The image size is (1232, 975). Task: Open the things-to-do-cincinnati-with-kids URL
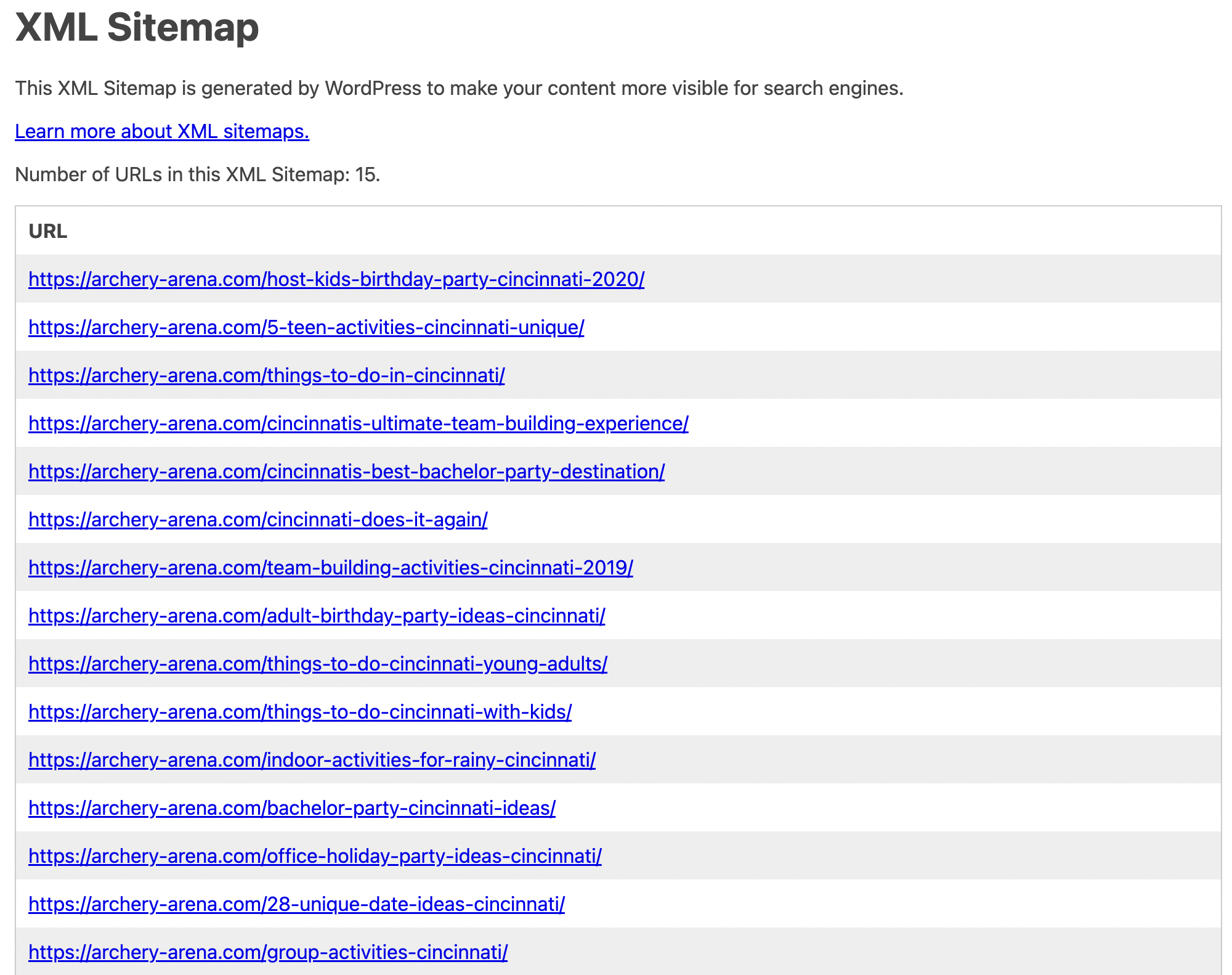[299, 712]
